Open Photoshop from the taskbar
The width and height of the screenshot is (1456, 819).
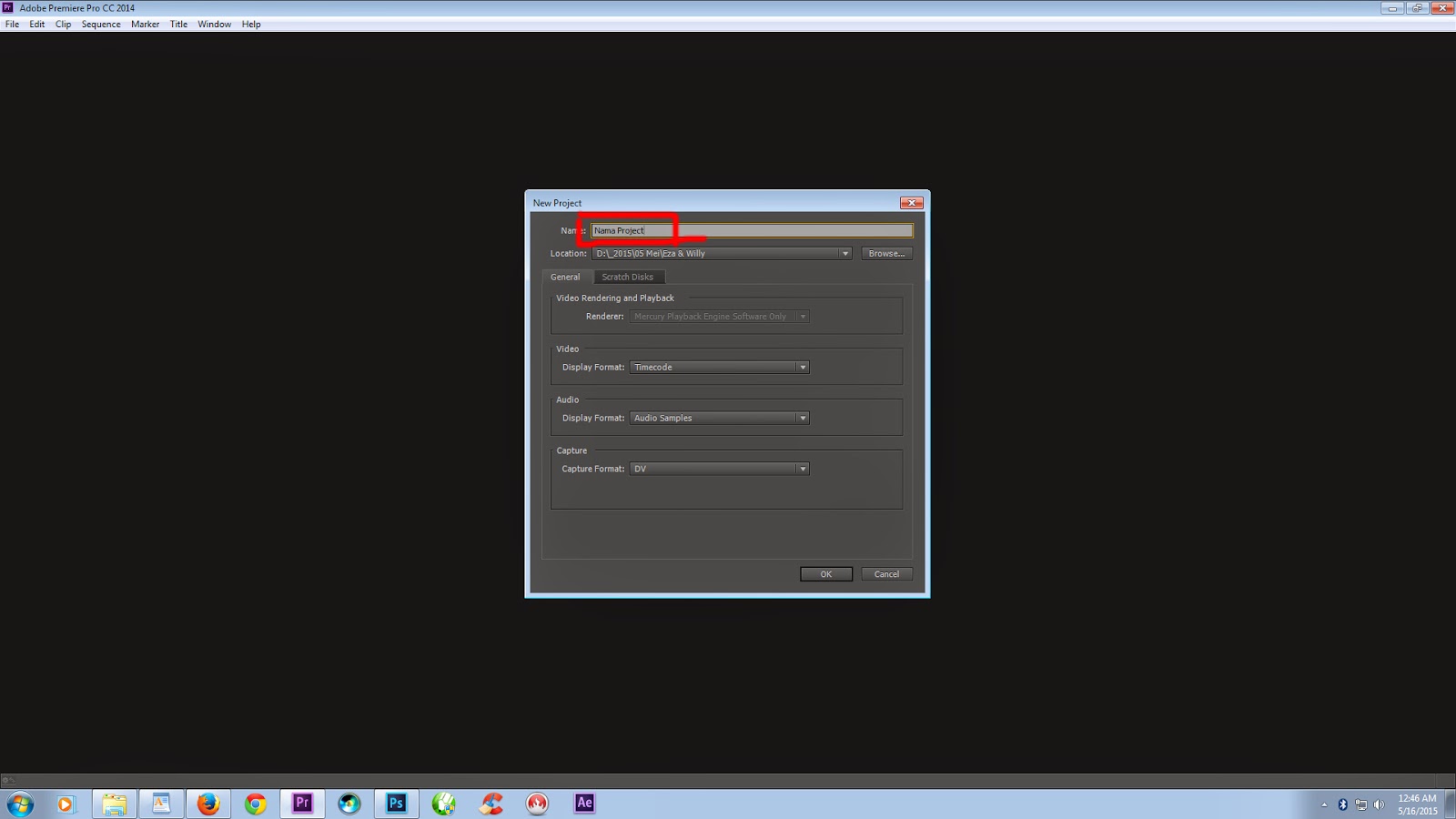pyautogui.click(x=397, y=803)
